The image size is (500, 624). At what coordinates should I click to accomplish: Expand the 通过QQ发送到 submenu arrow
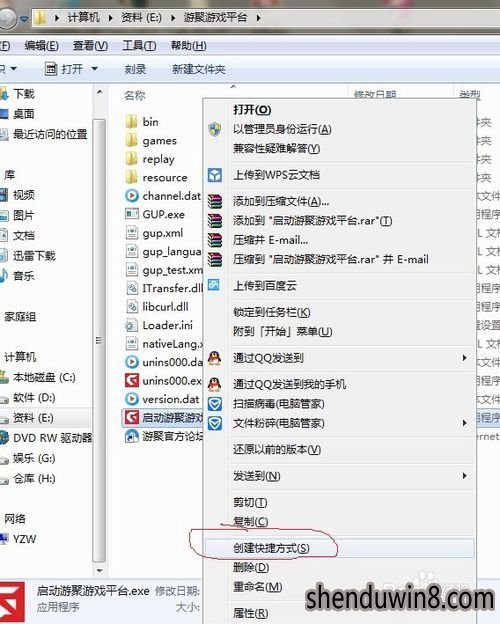point(464,358)
